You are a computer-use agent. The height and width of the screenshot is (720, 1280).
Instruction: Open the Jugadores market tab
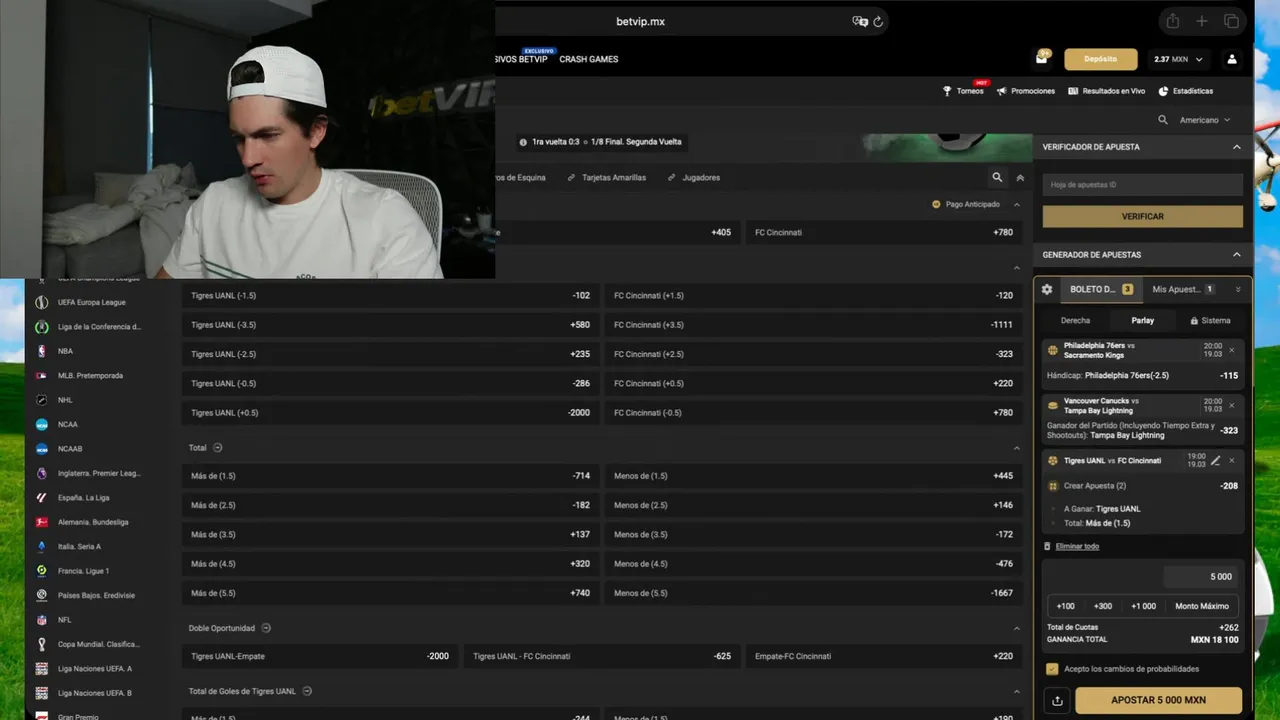click(x=693, y=177)
